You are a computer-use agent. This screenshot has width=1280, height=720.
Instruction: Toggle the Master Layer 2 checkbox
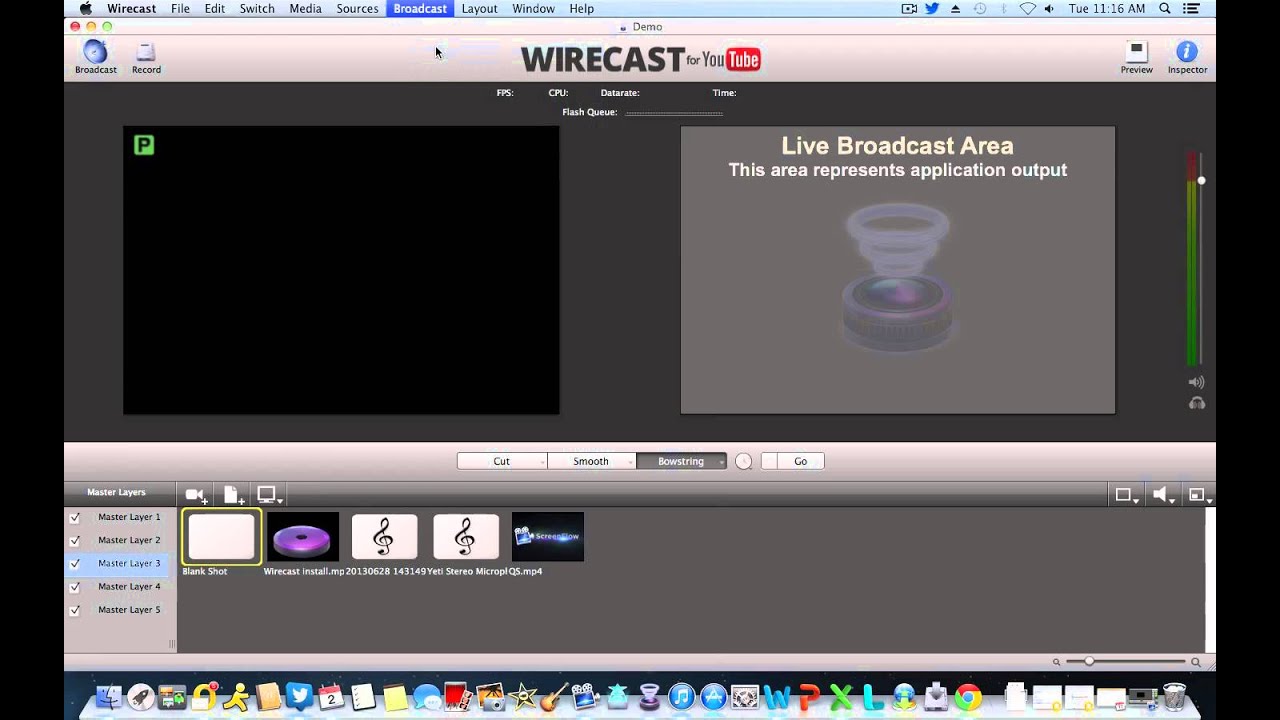click(x=74, y=541)
